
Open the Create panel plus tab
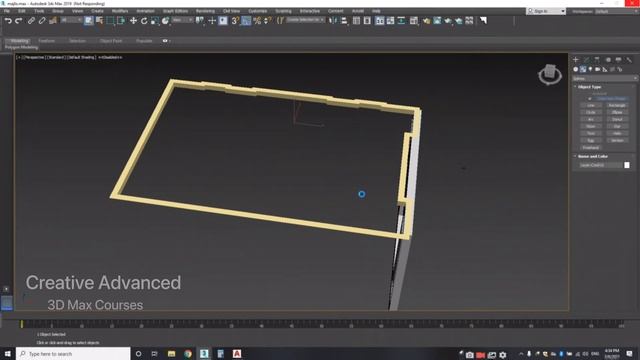coord(576,60)
